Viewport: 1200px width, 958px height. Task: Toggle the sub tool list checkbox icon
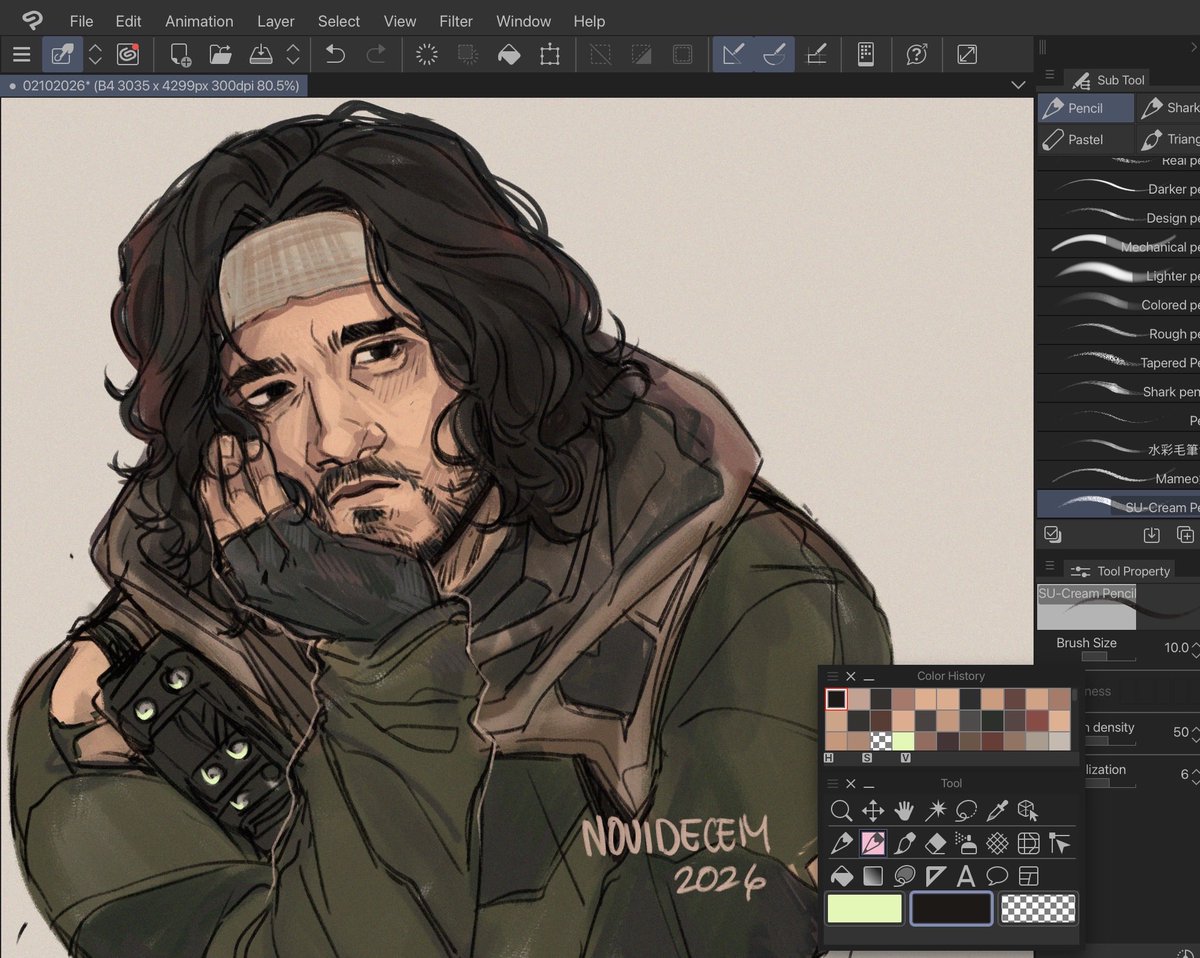point(1051,535)
